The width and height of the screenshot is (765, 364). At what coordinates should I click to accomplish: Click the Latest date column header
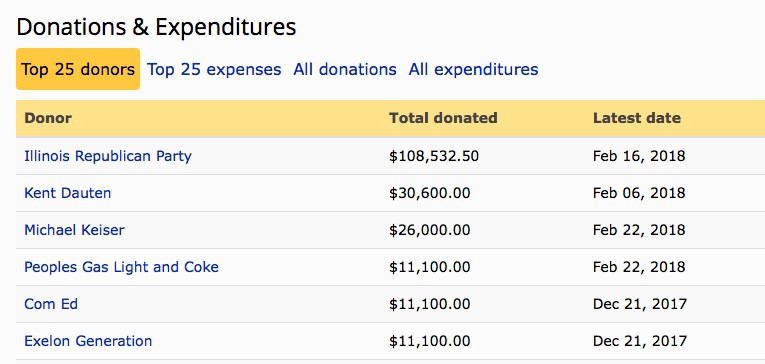637,118
